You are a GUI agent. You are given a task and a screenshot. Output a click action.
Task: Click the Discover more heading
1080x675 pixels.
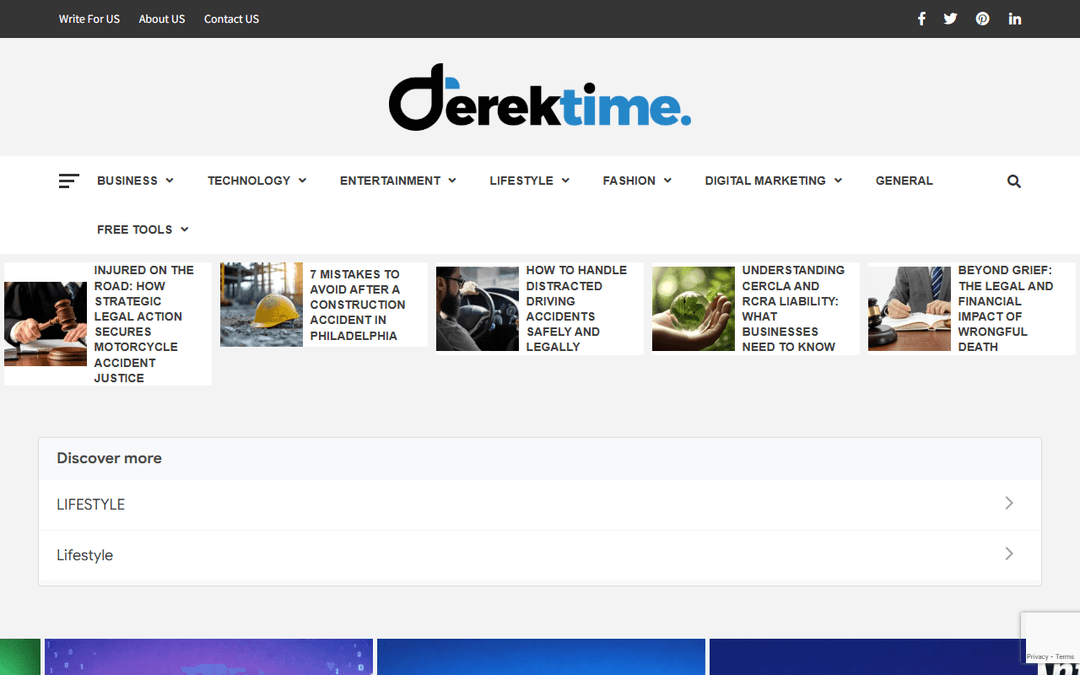pos(109,458)
